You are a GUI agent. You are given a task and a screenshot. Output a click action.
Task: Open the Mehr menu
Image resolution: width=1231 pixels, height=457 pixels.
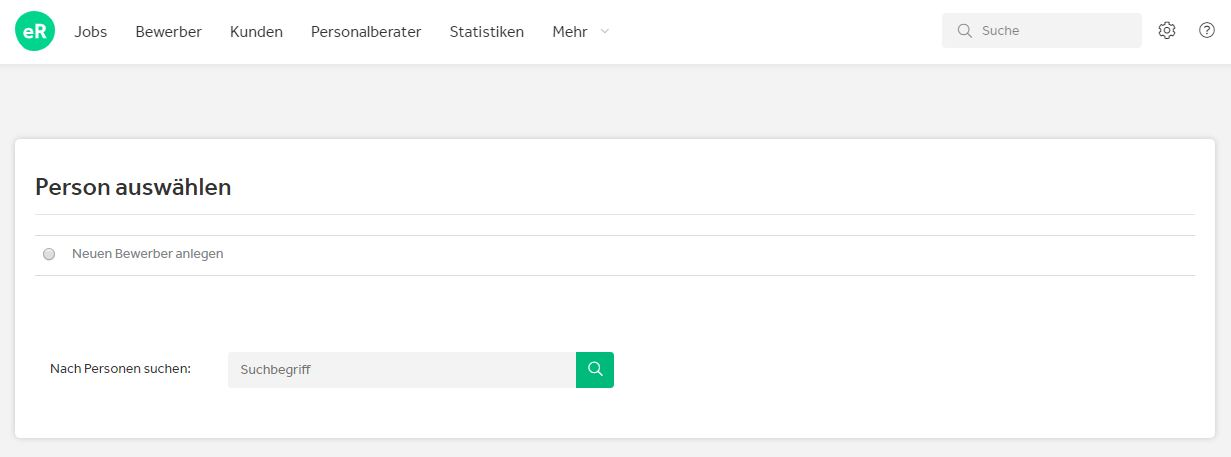tap(570, 32)
